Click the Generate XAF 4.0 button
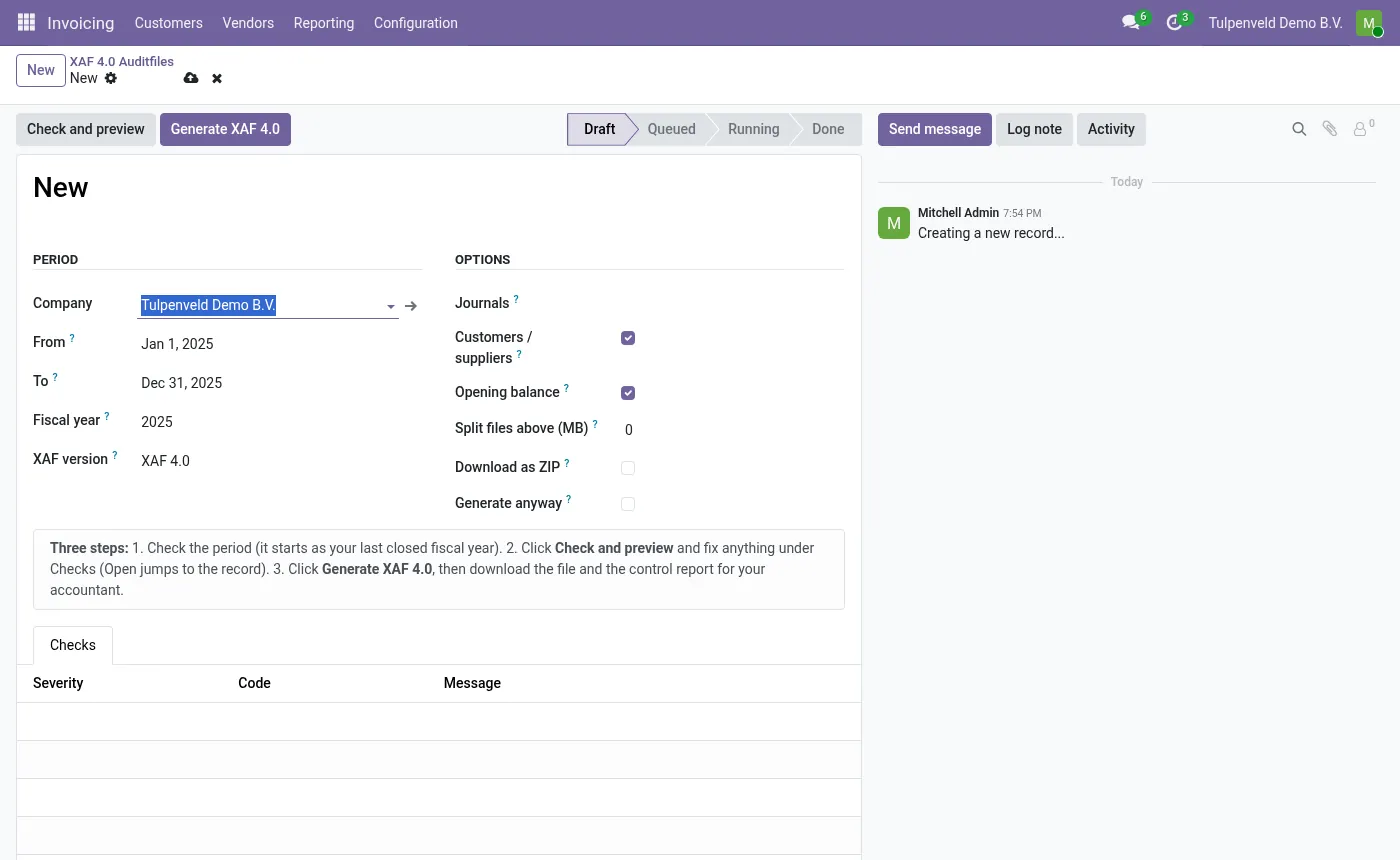The width and height of the screenshot is (1400, 860). point(225,129)
